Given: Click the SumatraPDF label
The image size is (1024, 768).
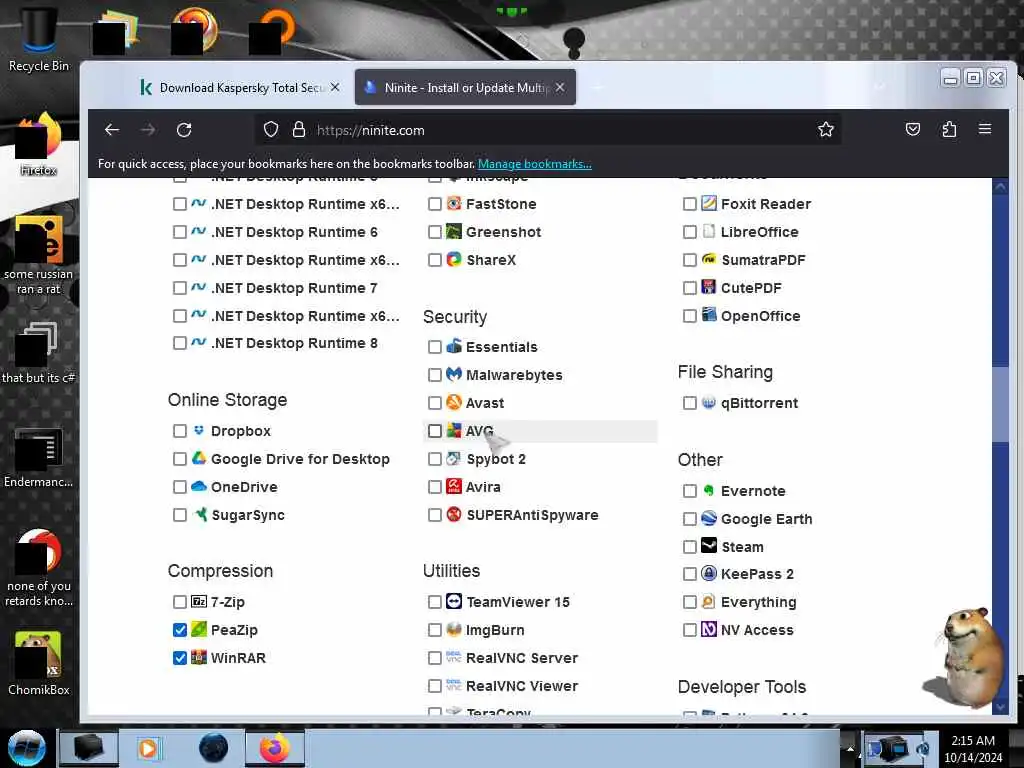Looking at the screenshot, I should click(x=763, y=260).
